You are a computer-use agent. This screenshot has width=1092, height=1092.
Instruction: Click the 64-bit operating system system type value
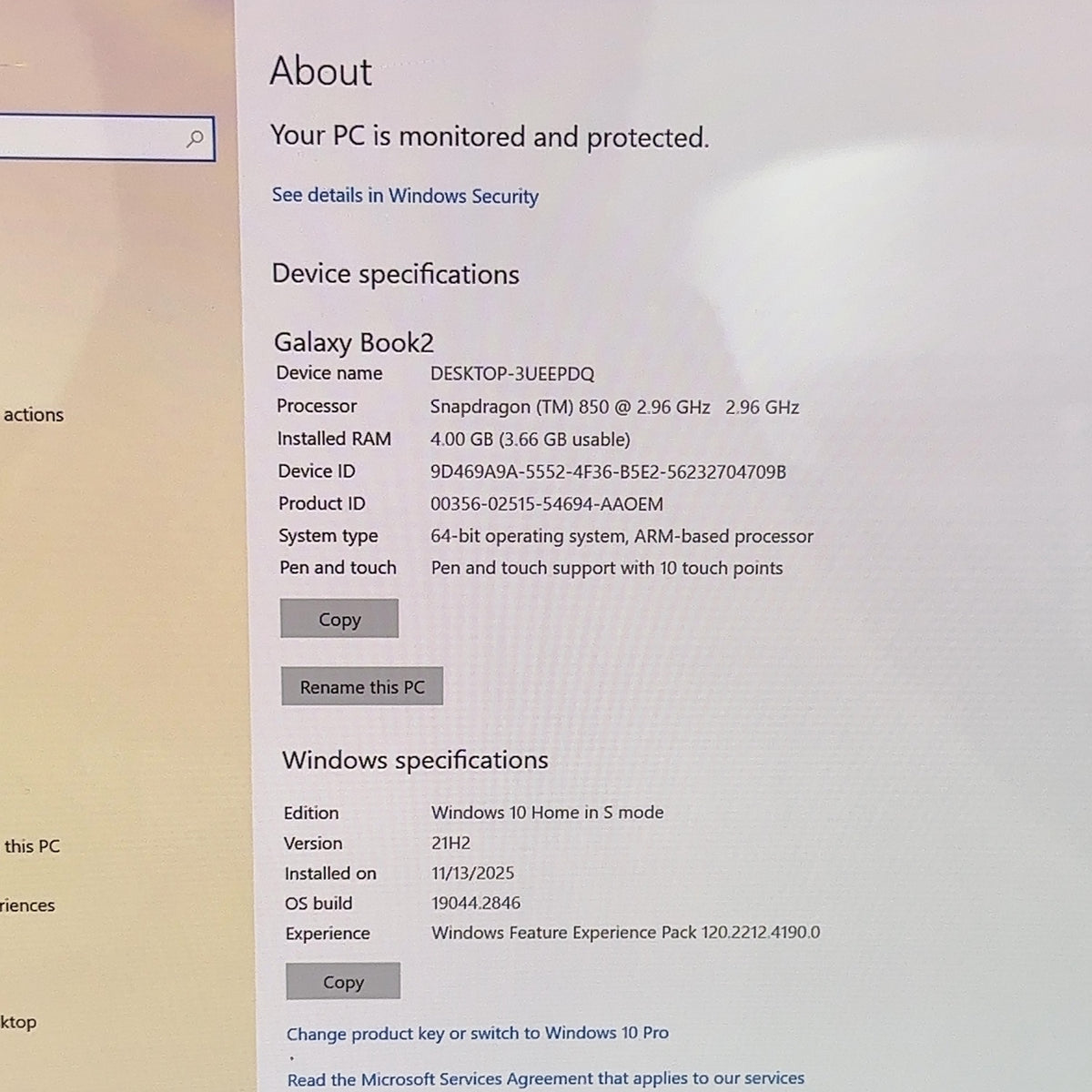(x=622, y=536)
